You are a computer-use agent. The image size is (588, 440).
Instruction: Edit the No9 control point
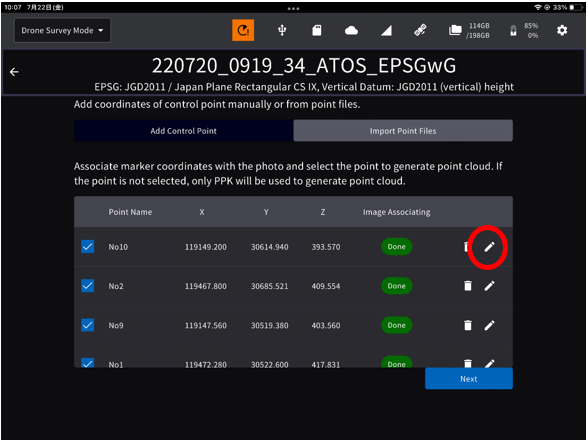pos(489,325)
